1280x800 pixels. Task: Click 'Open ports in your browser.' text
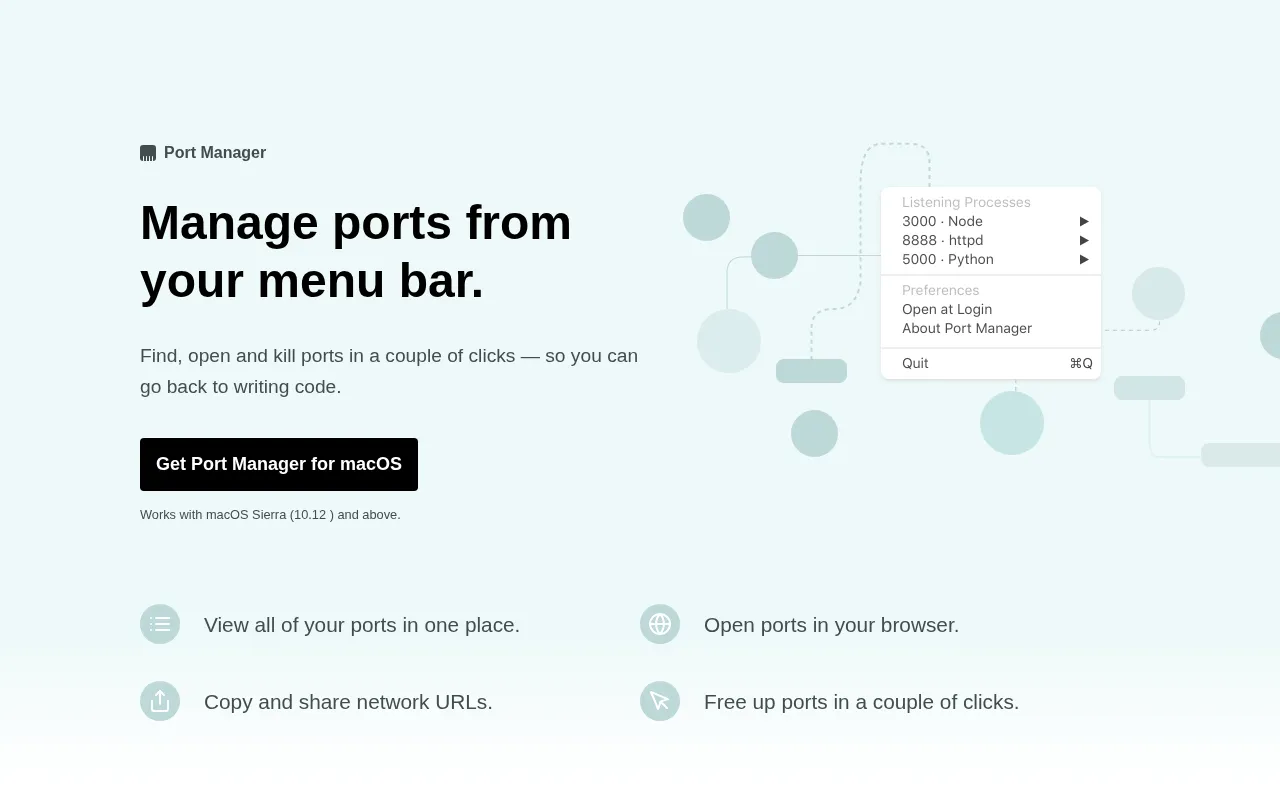coord(831,625)
